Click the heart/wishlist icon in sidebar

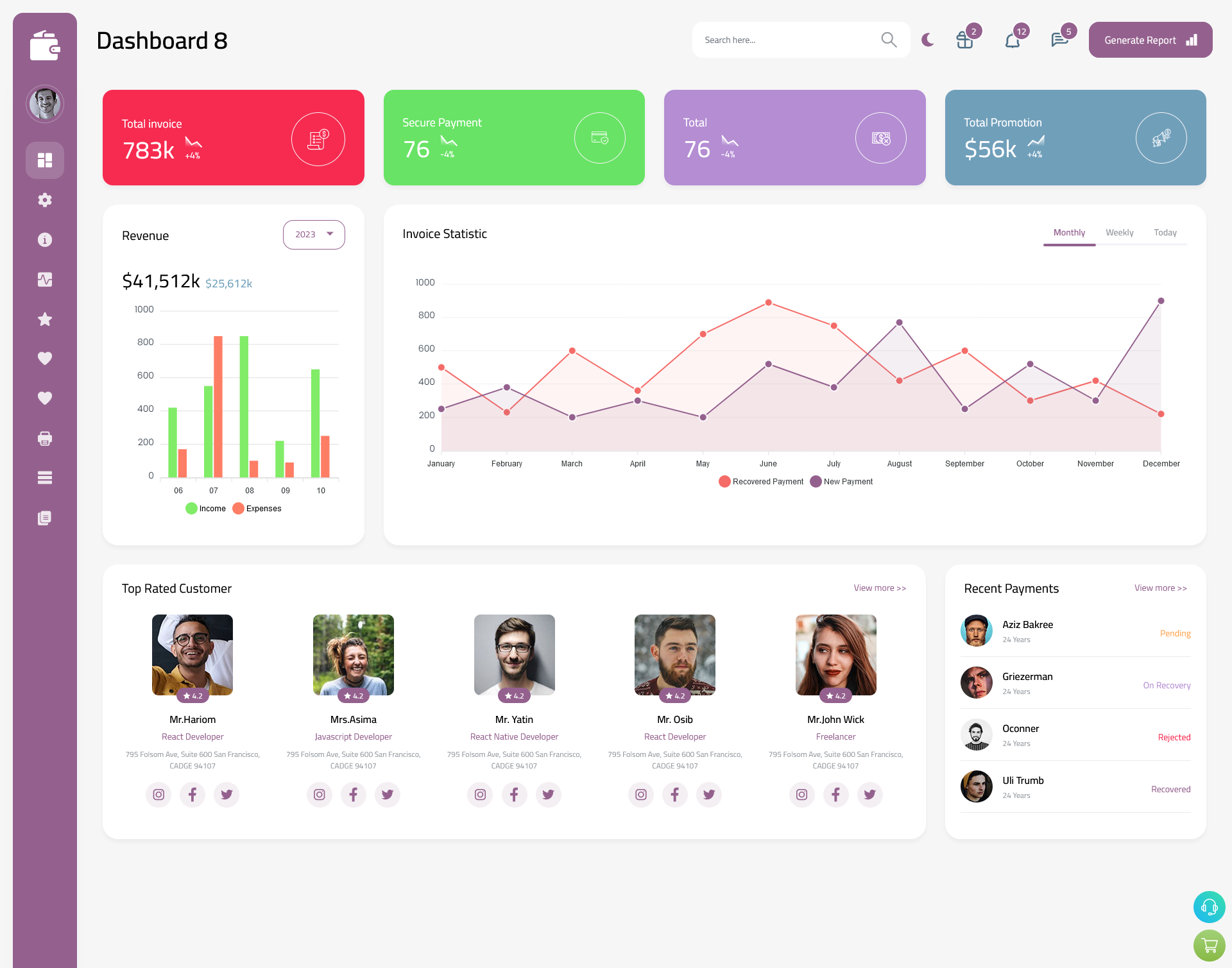click(x=44, y=359)
